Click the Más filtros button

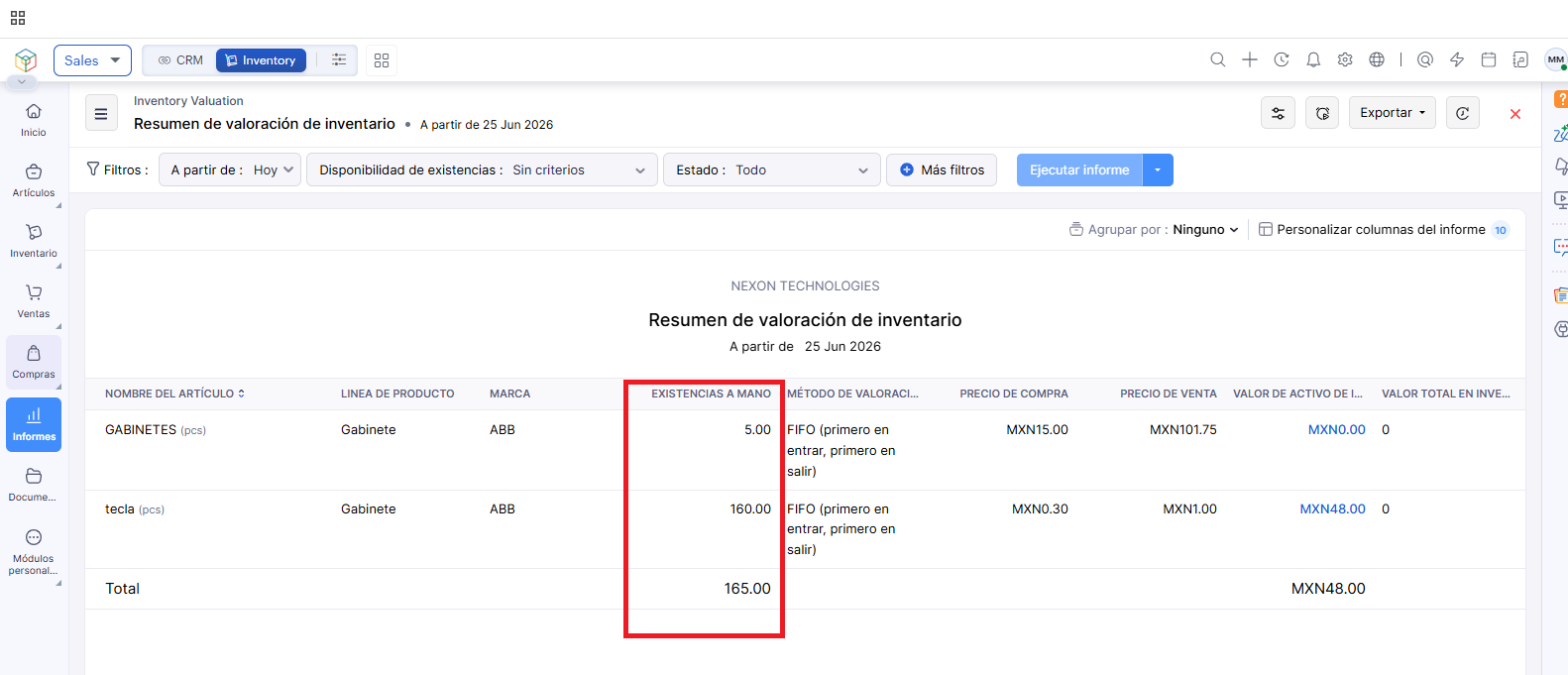tap(942, 169)
